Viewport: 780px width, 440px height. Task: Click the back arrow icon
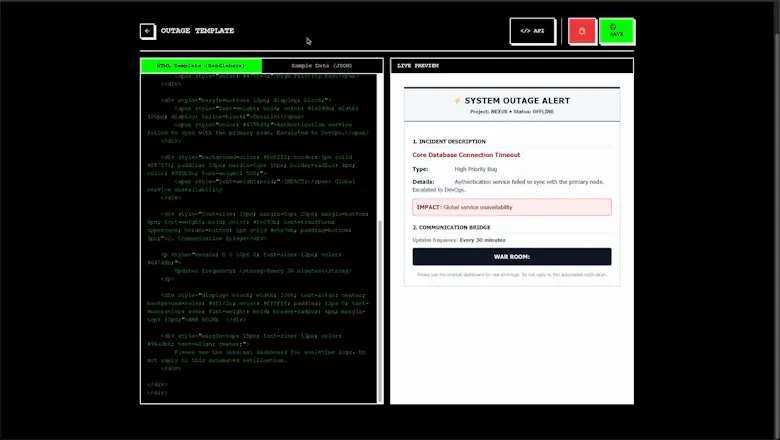click(x=147, y=31)
